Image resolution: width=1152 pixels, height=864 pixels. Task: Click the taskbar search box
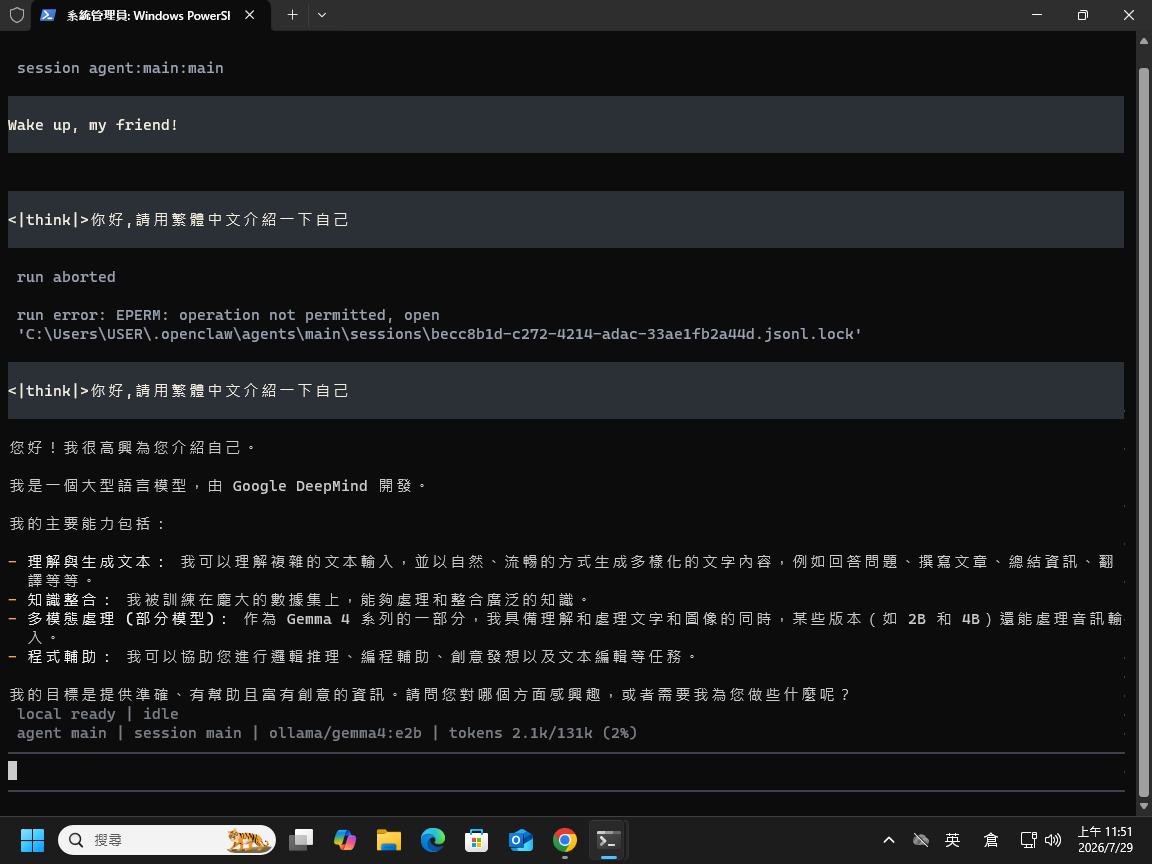click(x=167, y=840)
